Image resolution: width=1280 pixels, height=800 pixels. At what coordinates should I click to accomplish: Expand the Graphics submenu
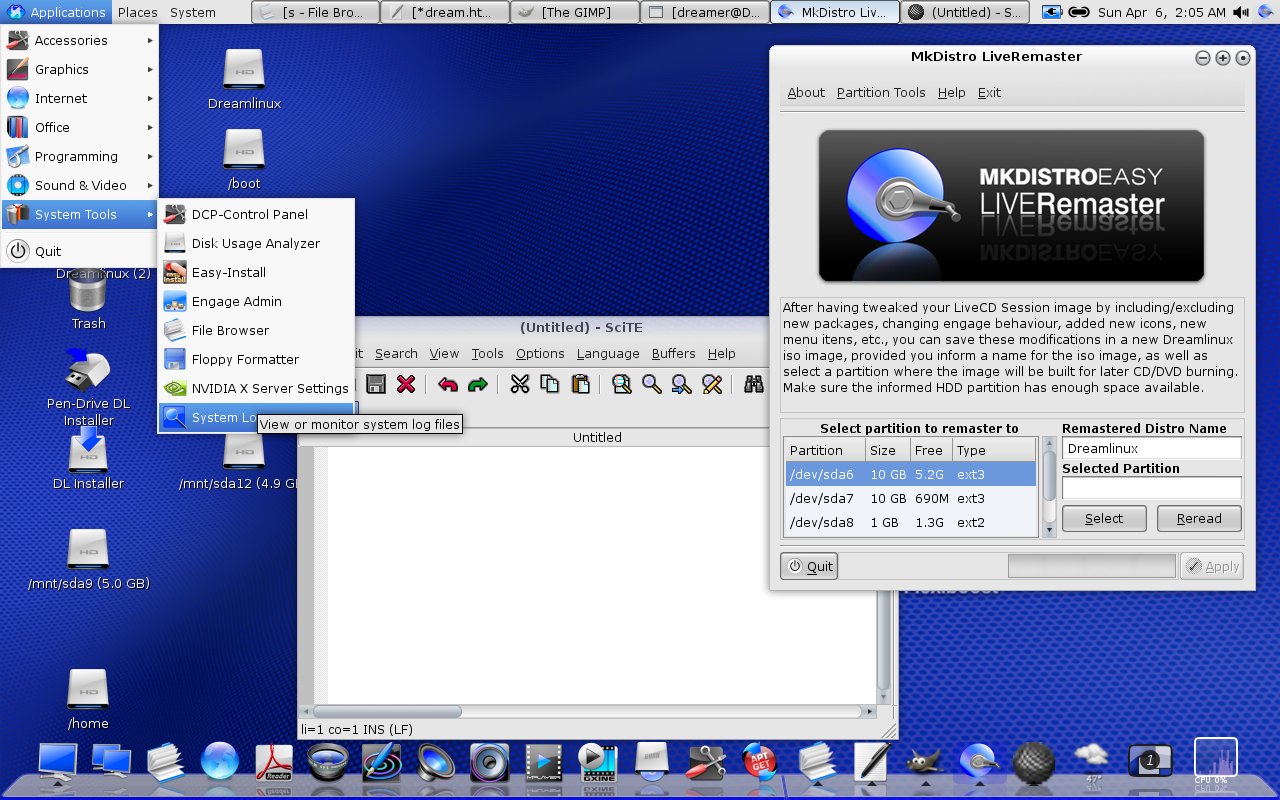coord(80,69)
